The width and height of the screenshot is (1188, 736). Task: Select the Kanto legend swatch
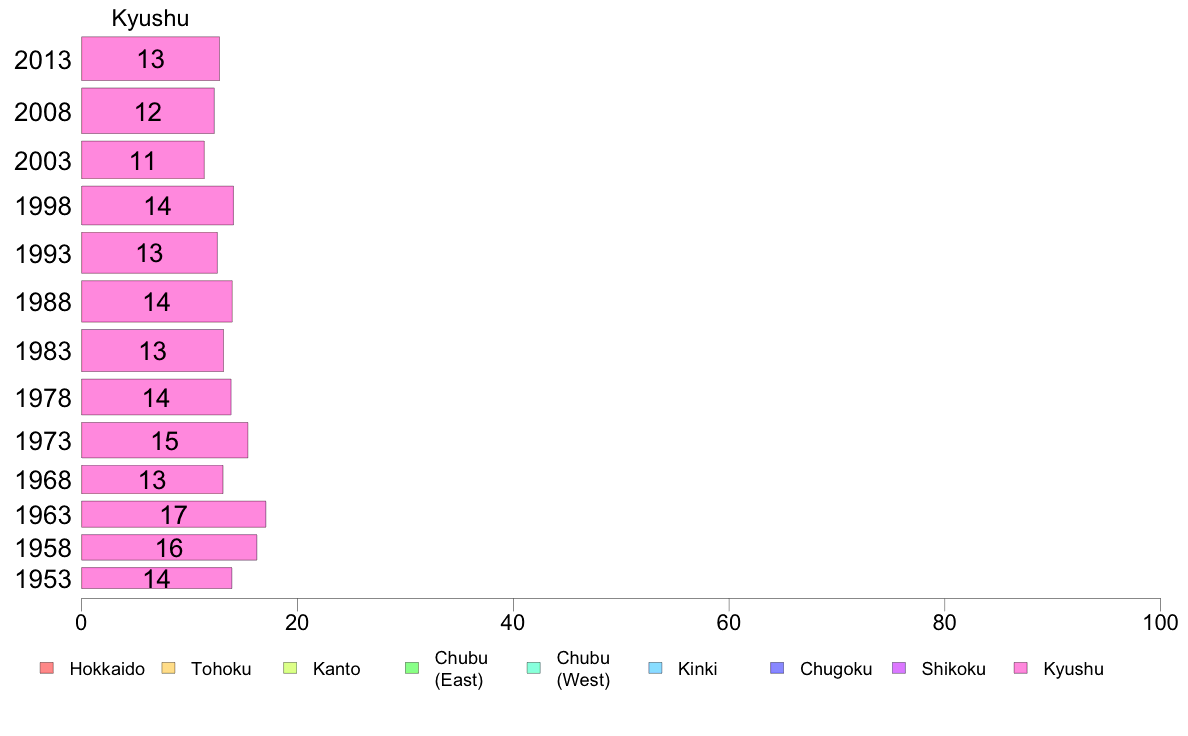(290, 668)
